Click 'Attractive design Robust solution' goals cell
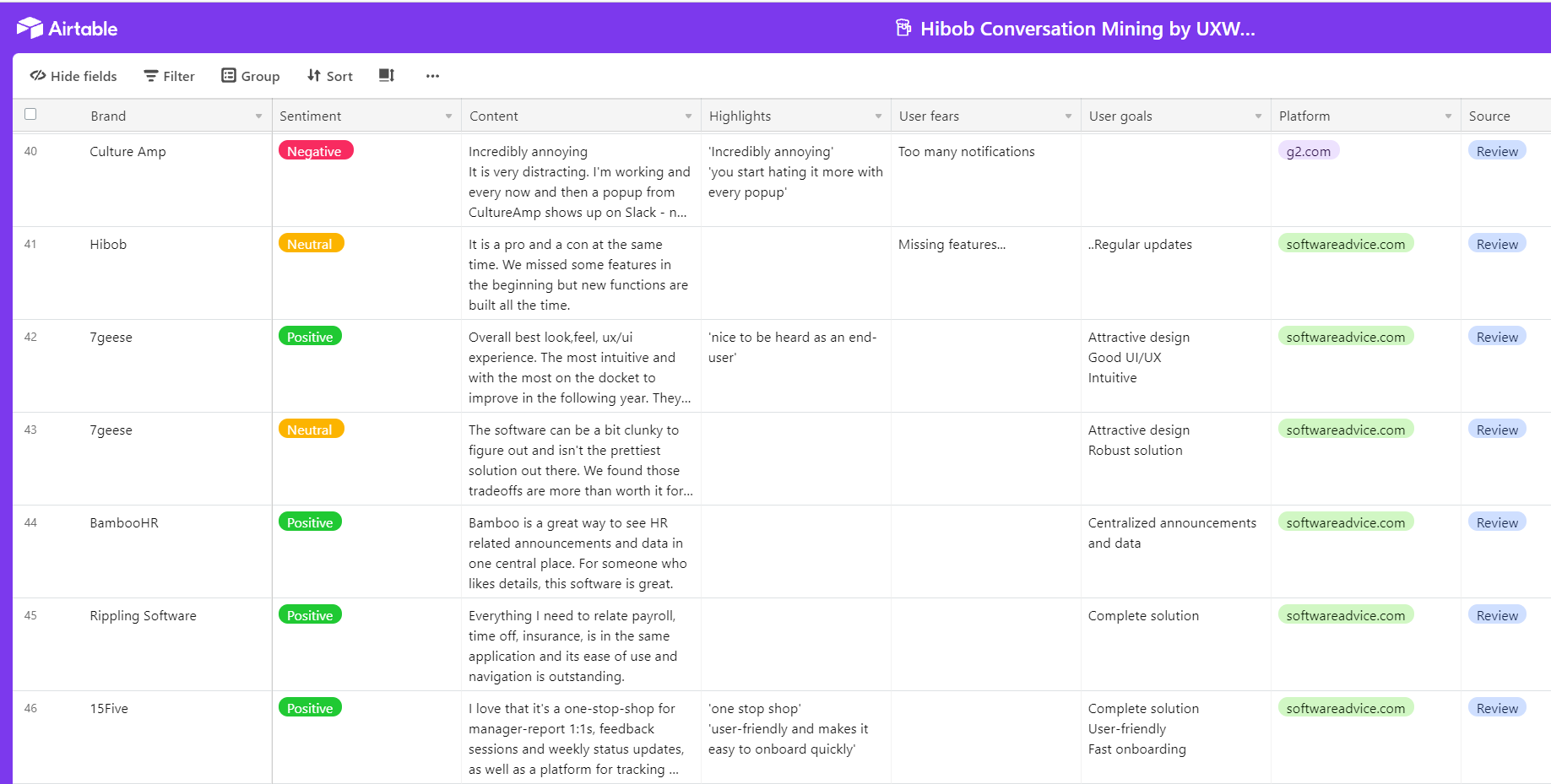 click(x=1175, y=458)
